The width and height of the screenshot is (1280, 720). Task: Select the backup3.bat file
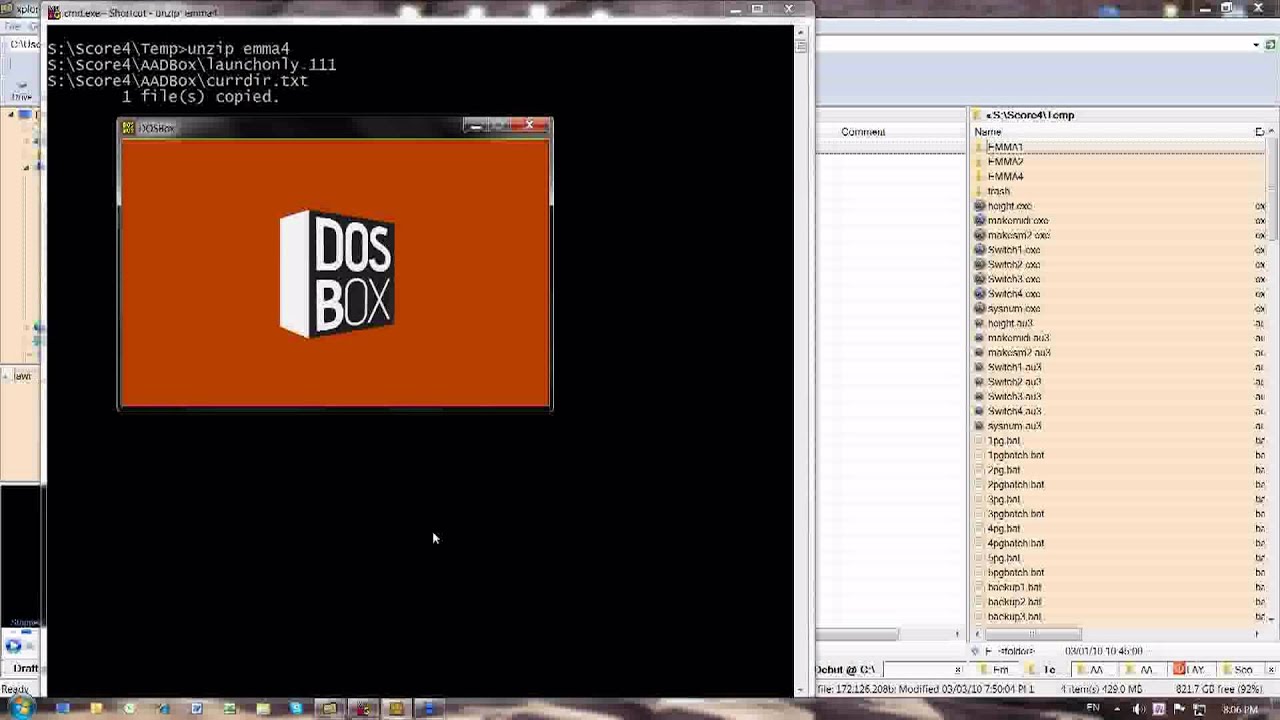click(x=1014, y=617)
